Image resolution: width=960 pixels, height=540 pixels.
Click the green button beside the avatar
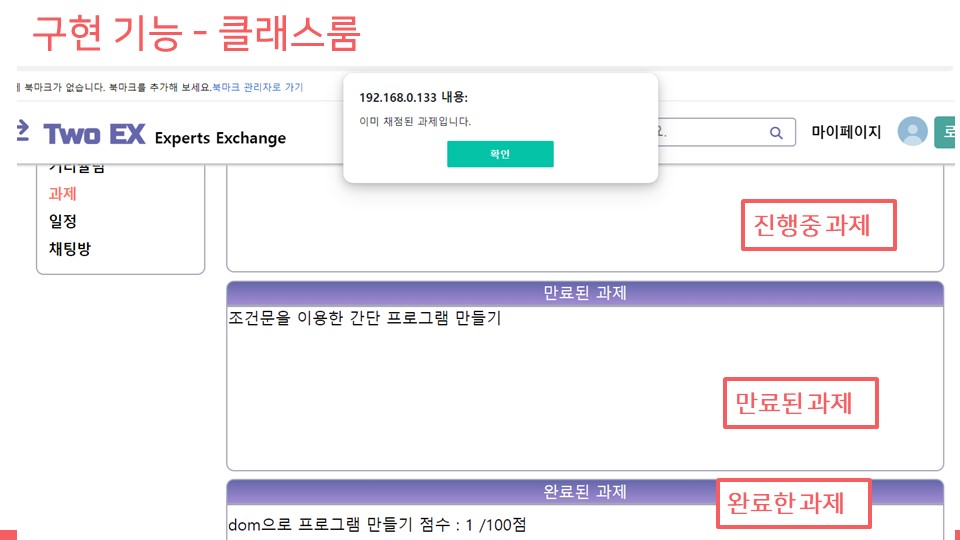pyautogui.click(x=945, y=132)
